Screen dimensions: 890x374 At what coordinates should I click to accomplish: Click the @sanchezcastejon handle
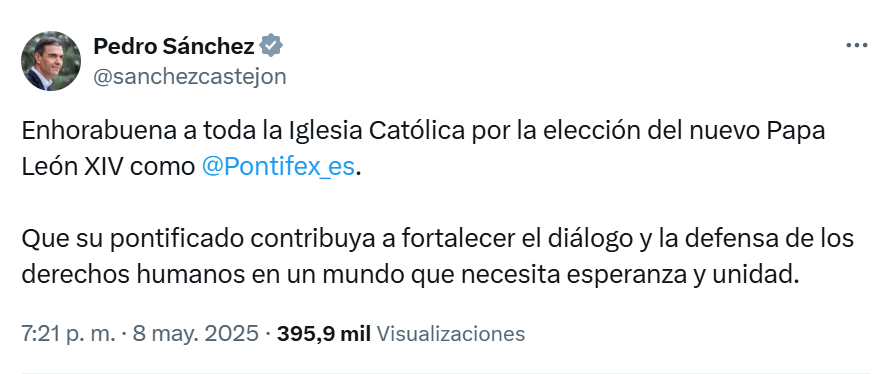tap(190, 76)
